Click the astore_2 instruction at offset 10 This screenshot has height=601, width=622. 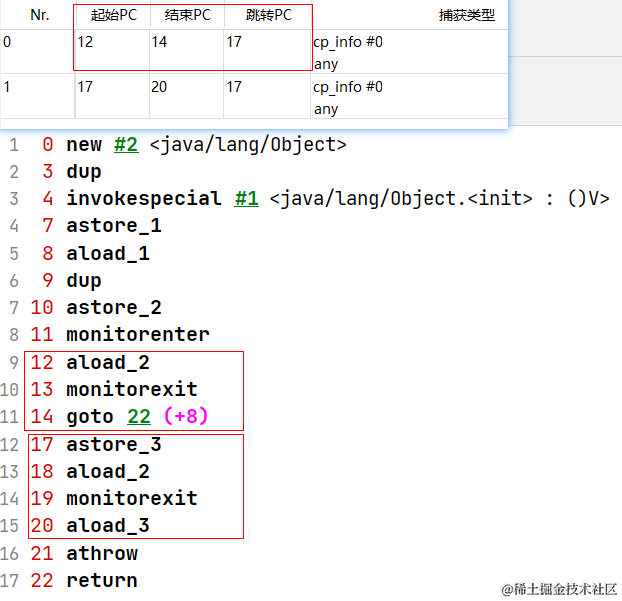114,307
